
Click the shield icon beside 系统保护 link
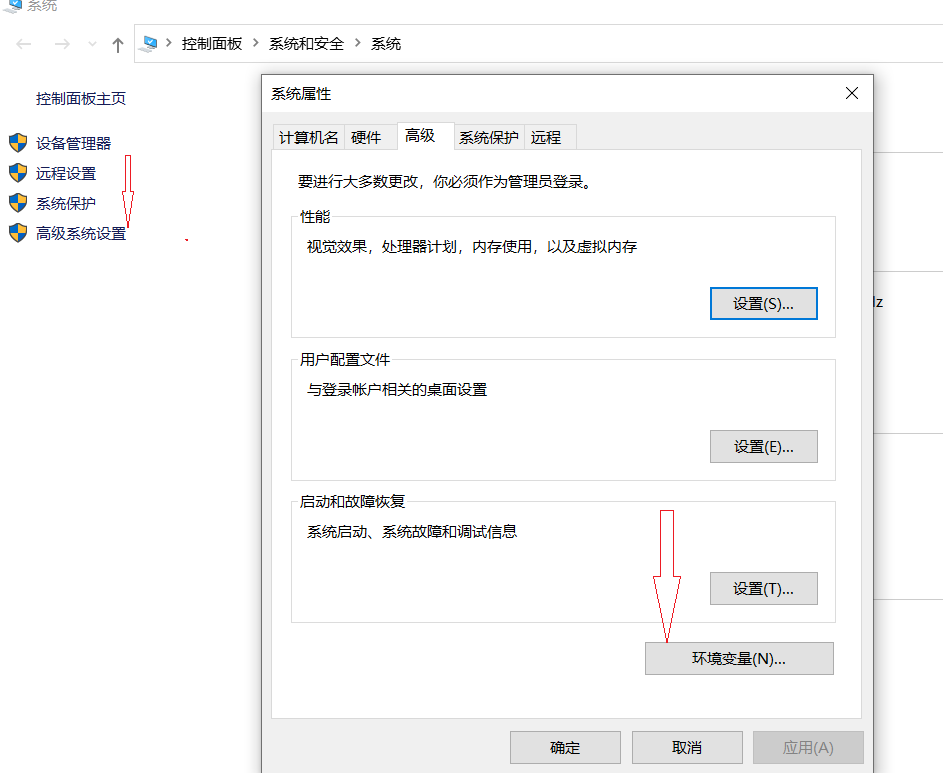(x=18, y=203)
